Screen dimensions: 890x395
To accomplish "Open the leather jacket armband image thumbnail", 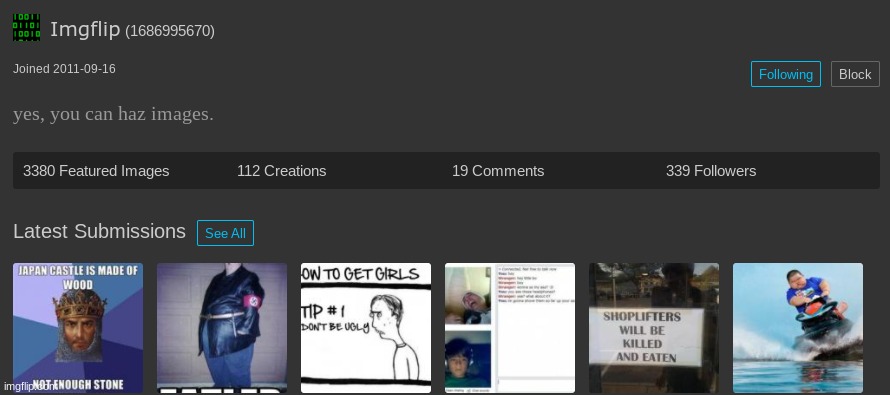I will tap(222, 328).
